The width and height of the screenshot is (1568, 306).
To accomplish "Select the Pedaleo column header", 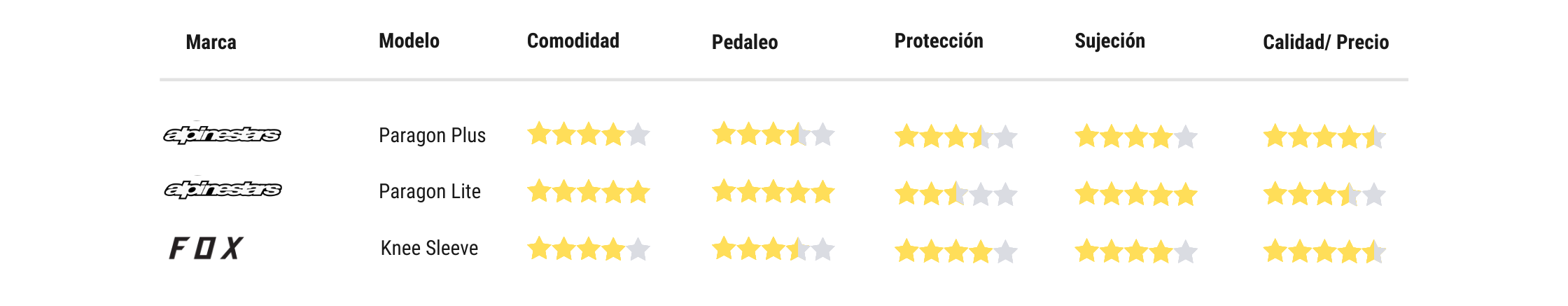I will 744,42.
